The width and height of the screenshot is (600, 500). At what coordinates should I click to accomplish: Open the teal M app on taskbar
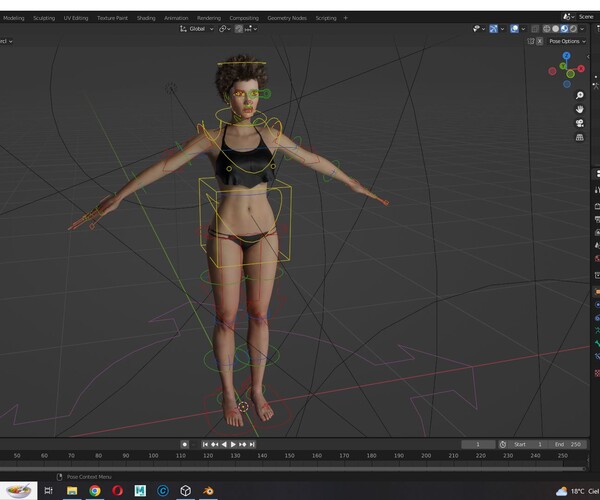[140, 490]
